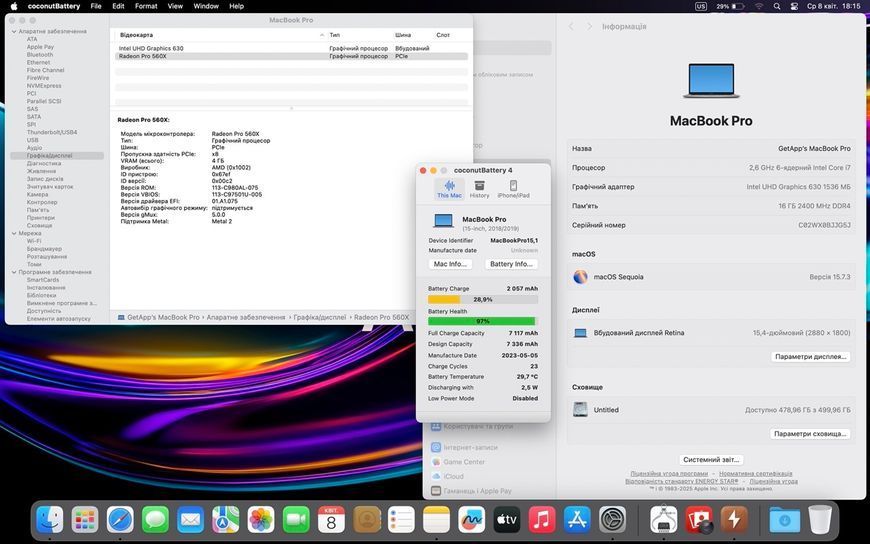Open Notes from the Dock
Screen dimensions: 870x544
436,520
